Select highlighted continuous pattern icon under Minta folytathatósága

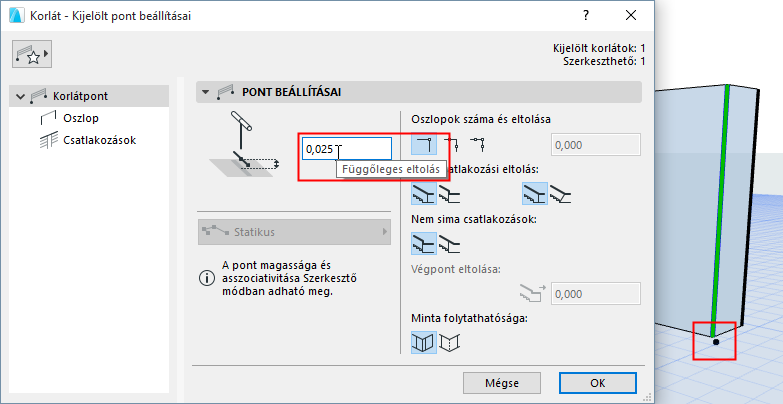[424, 342]
